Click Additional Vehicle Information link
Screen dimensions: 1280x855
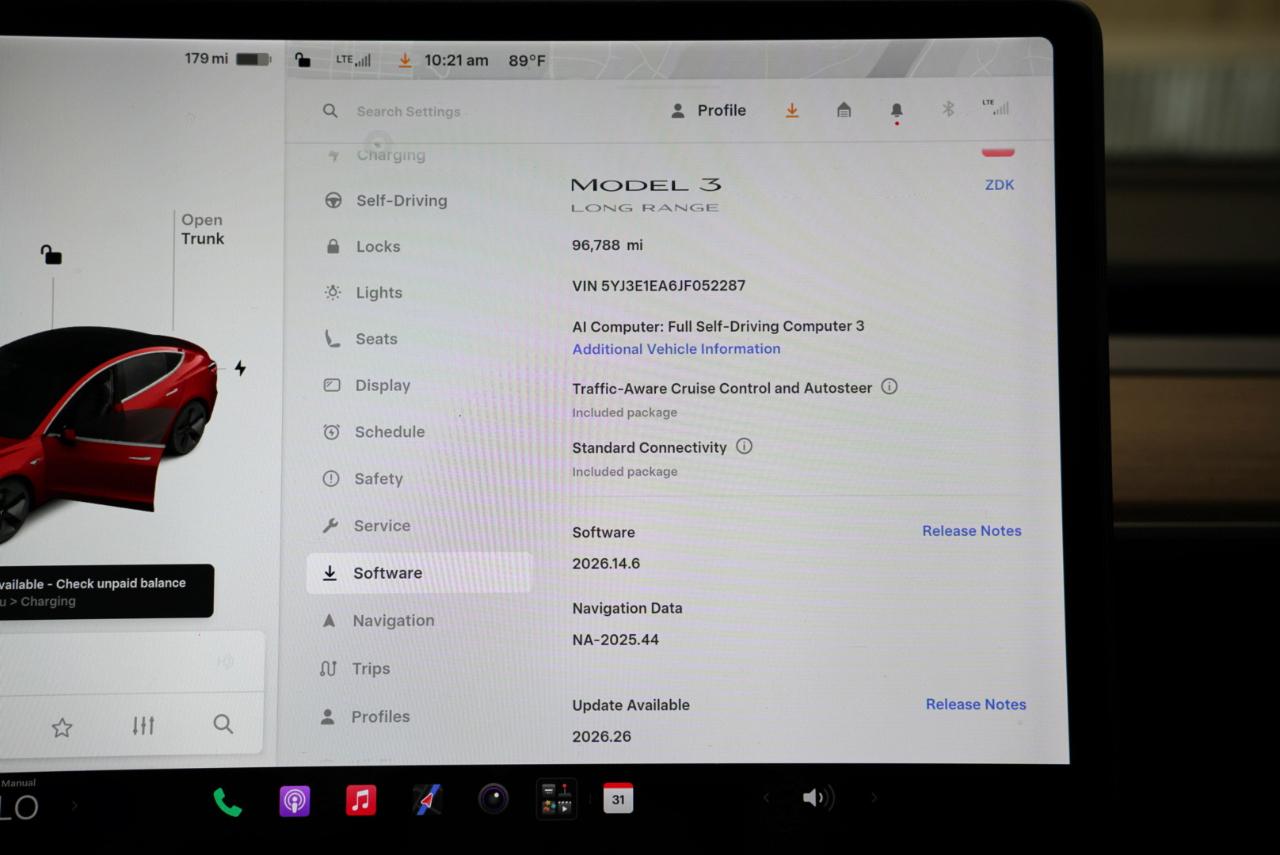pos(676,349)
